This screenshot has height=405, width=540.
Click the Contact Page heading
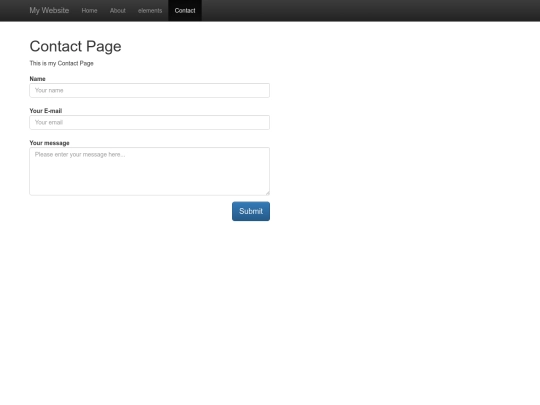pos(75,46)
